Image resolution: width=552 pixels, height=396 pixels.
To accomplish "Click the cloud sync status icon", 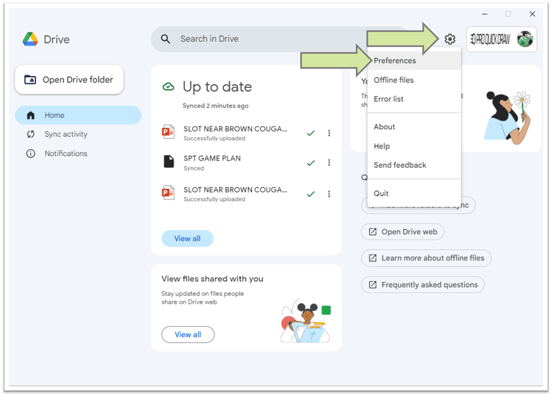I will pyautogui.click(x=168, y=86).
